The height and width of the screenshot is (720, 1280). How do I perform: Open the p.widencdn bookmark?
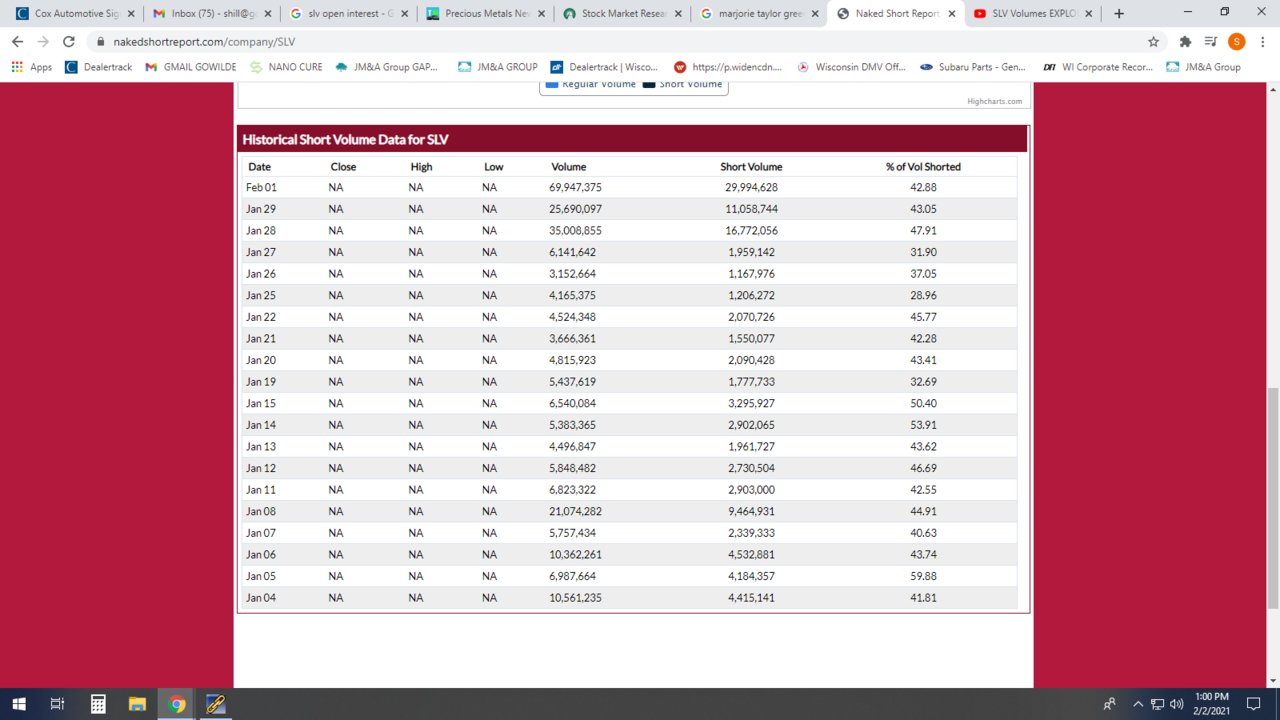[729, 67]
